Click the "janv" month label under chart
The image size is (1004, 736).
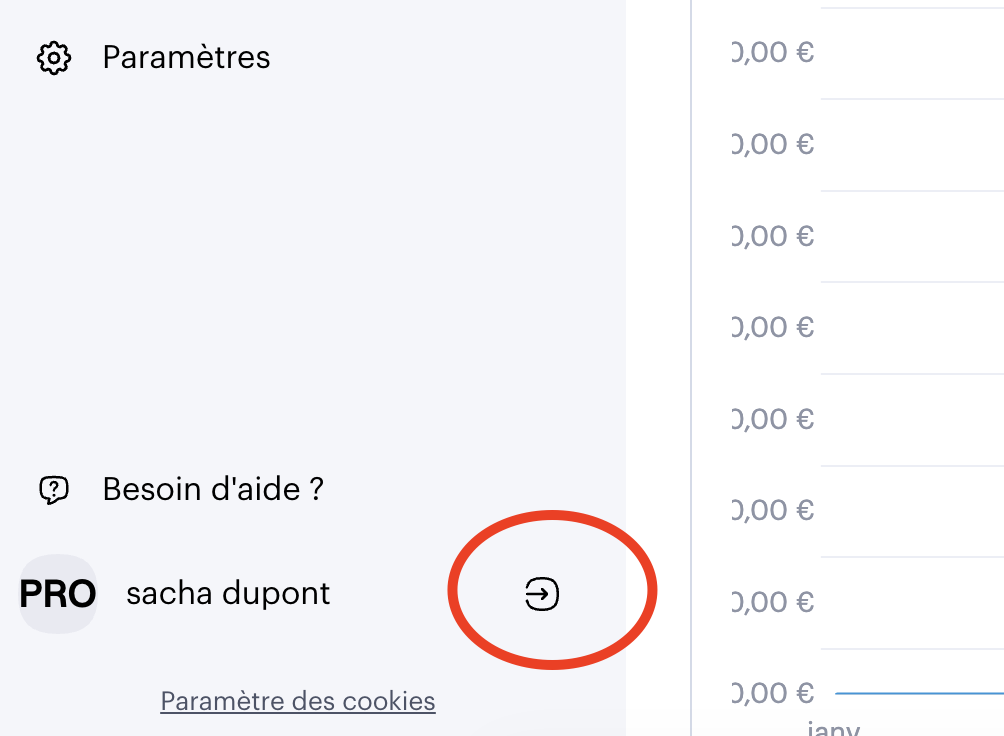click(832, 728)
